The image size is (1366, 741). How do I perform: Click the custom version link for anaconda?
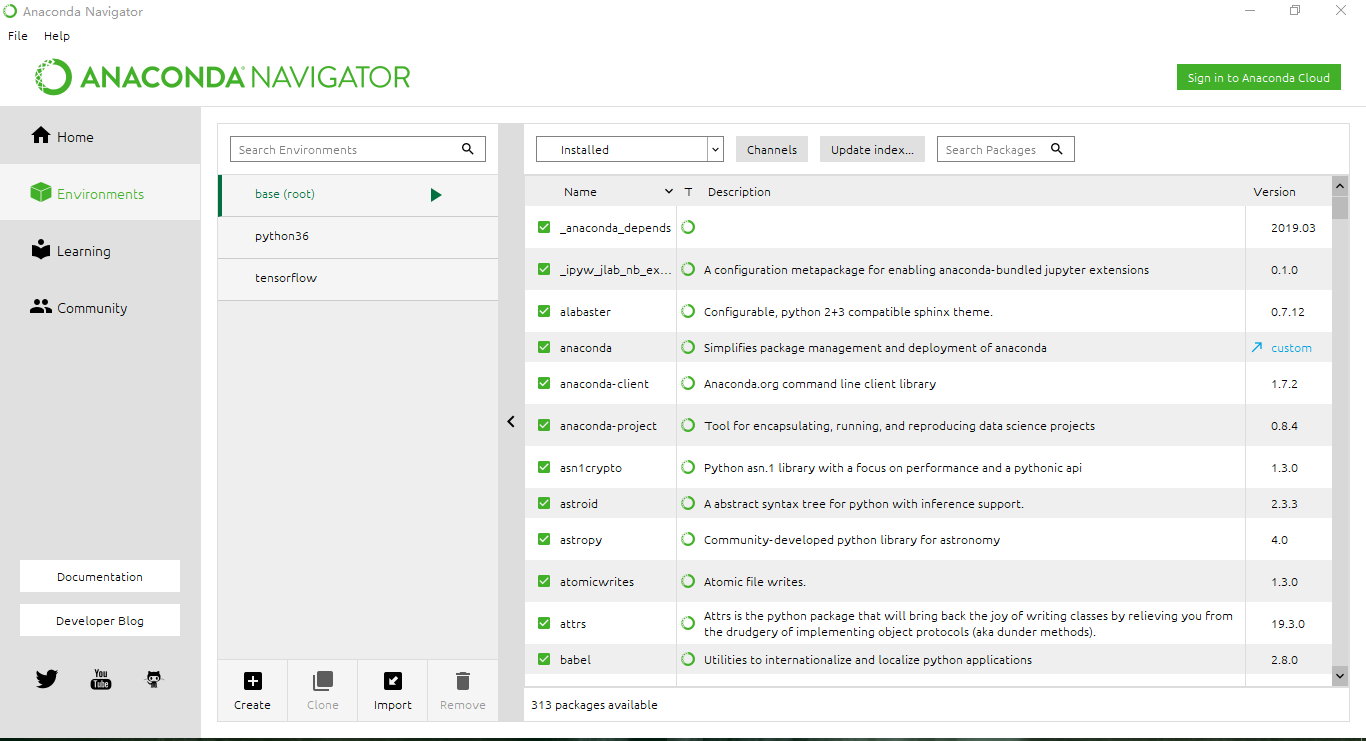tap(1291, 348)
